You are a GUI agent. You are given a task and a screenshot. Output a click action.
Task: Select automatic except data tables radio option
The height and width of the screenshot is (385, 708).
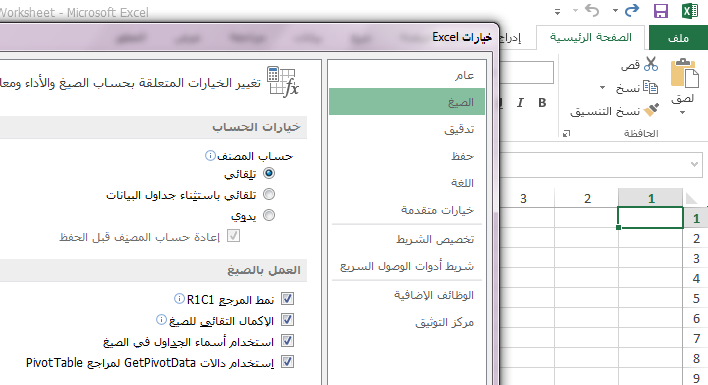point(269,194)
